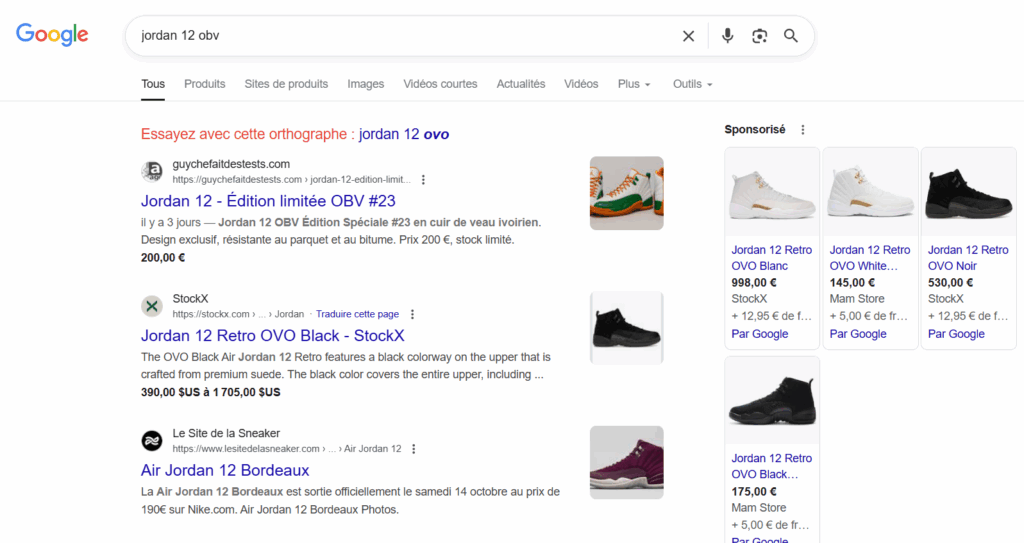Open three-dot menu next to Sponsorisé

pos(802,130)
